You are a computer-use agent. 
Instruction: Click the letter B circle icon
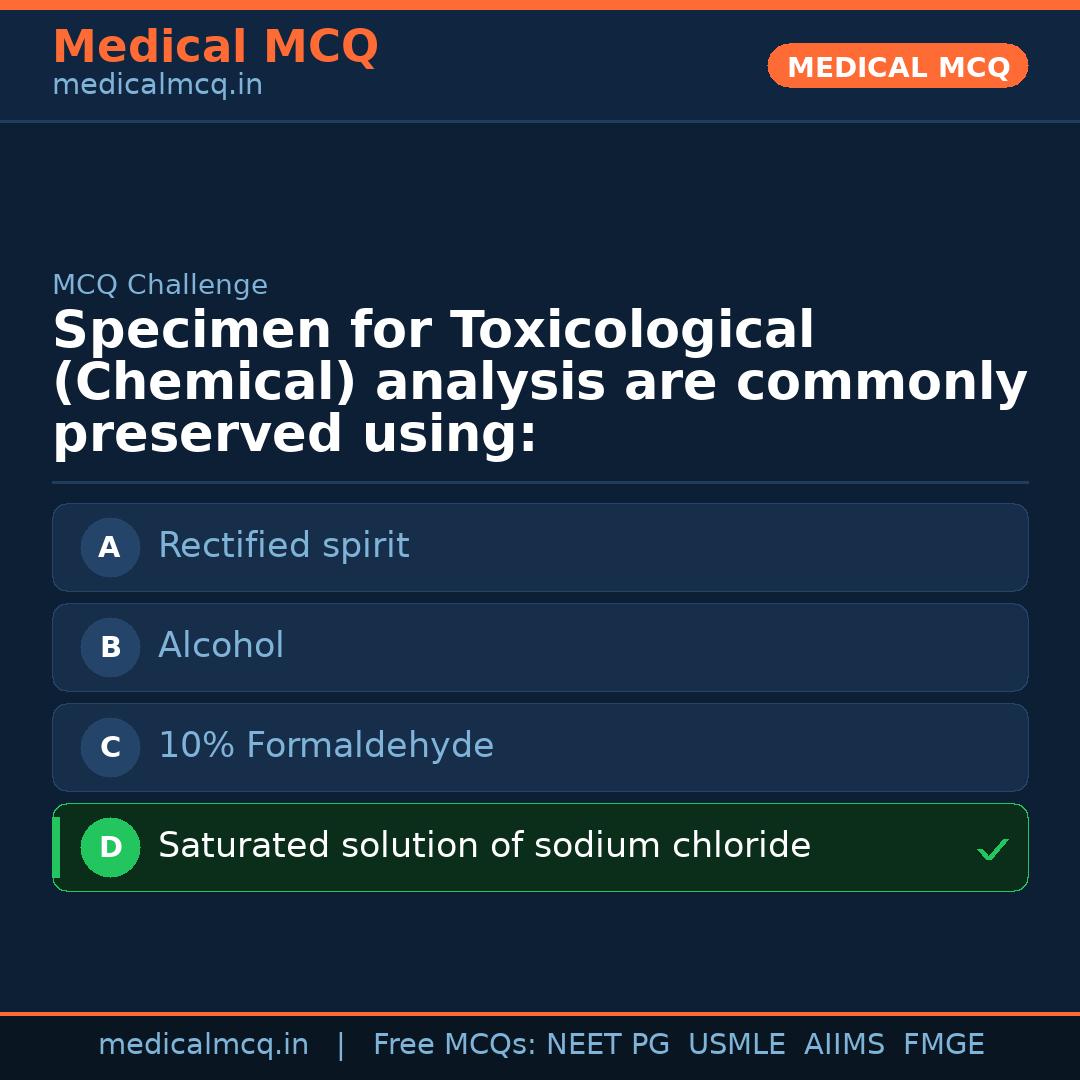(110, 647)
